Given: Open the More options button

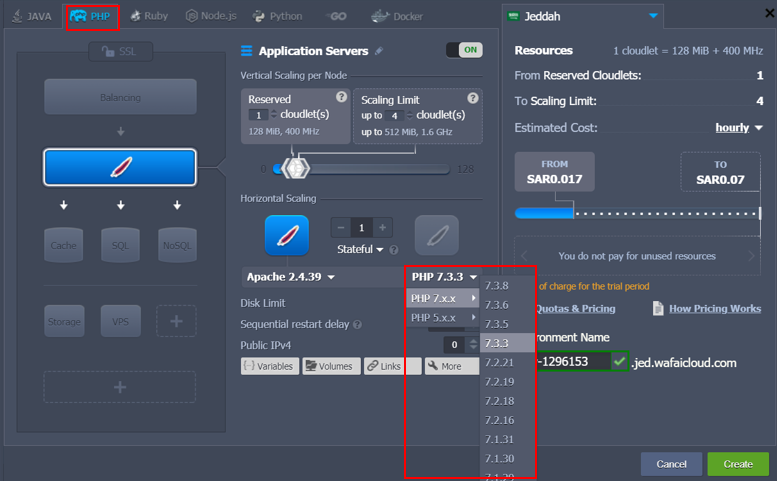Looking at the screenshot, I should (451, 366).
